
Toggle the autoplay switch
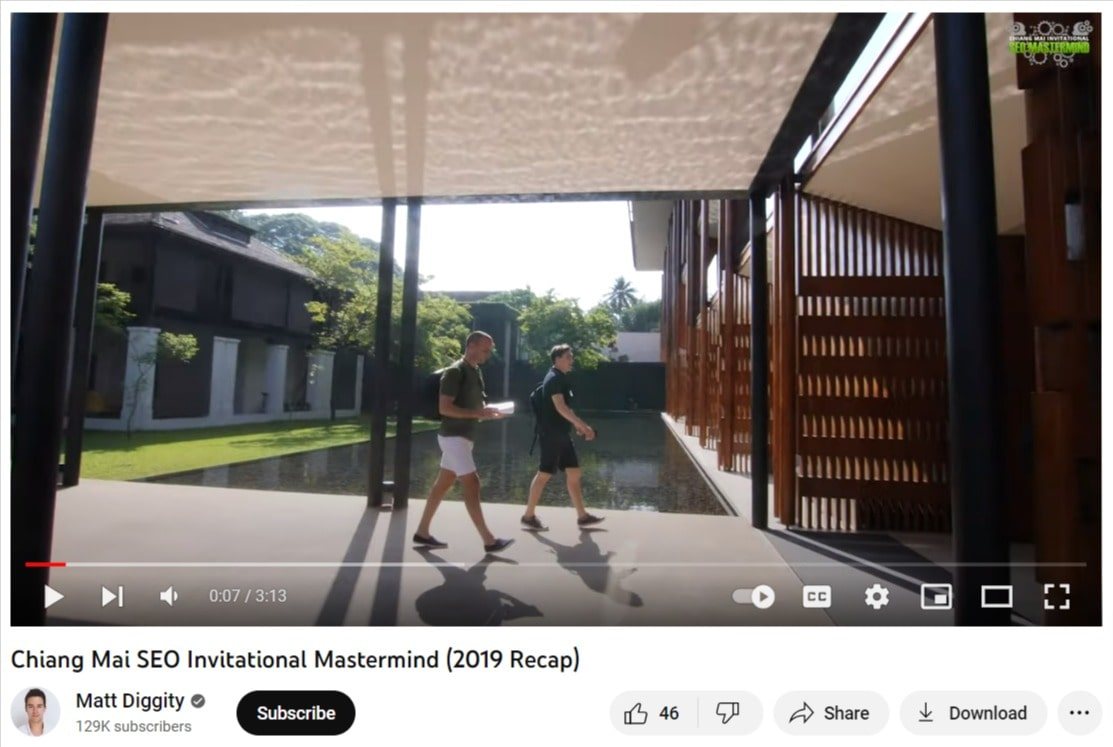click(x=754, y=596)
